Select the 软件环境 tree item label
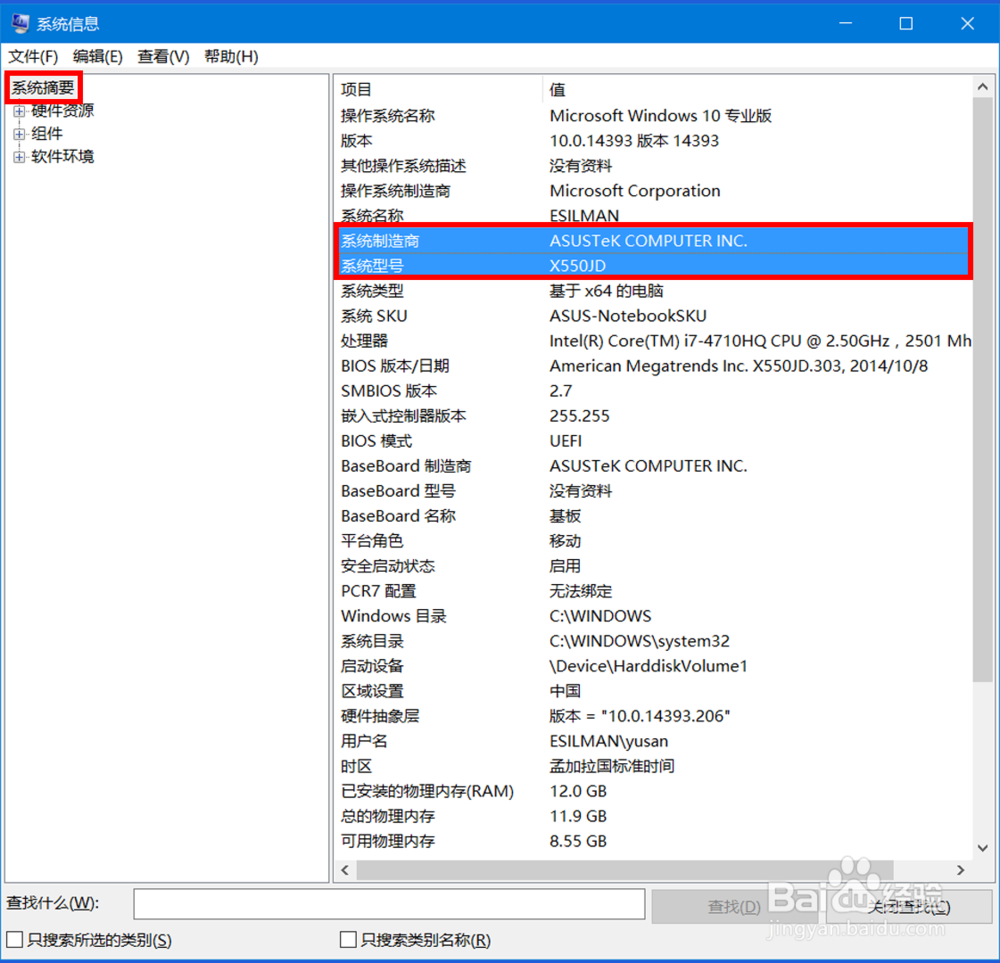Image resolution: width=1000 pixels, height=963 pixels. coord(62,157)
